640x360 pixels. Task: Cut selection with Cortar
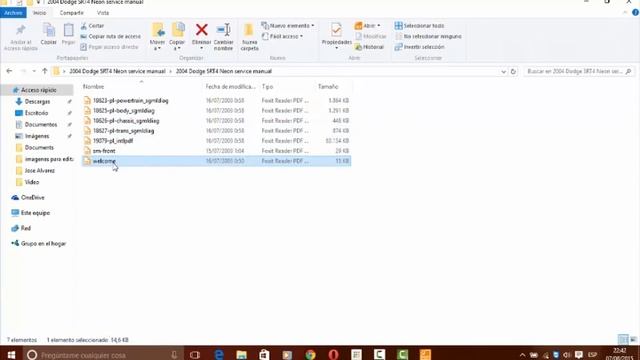tap(92, 26)
